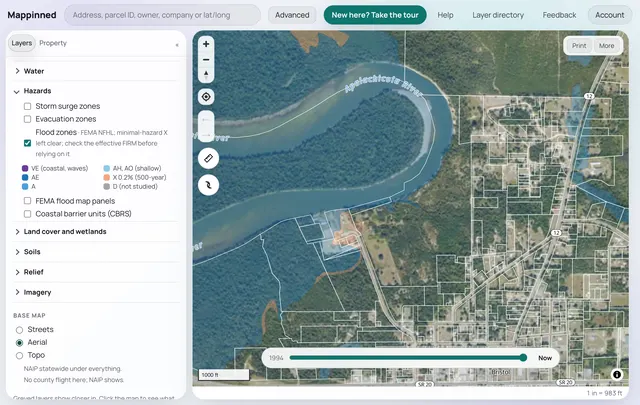Select Aerial base map
The height and width of the screenshot is (405, 640).
pyautogui.click(x=19, y=343)
